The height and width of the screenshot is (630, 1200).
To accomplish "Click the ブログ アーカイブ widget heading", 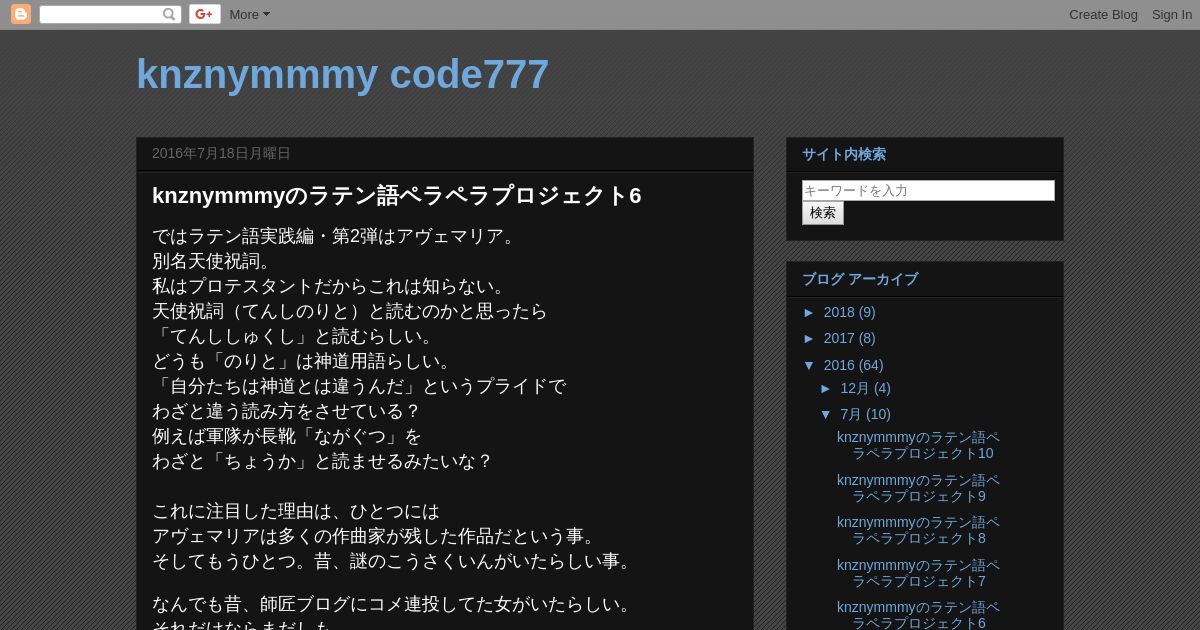I will coord(860,279).
